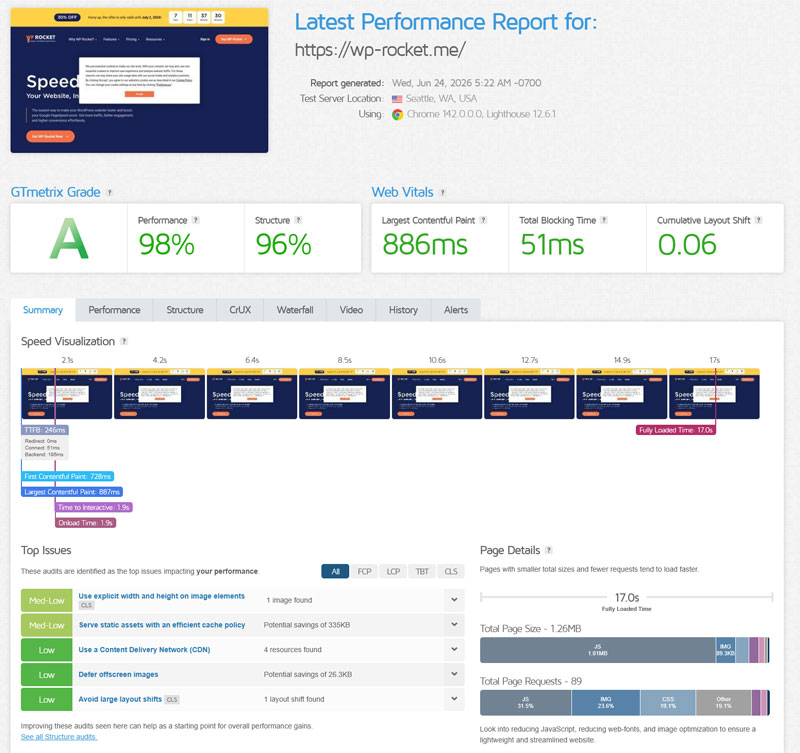Click the 8.5s filmstrip frame
This screenshot has width=800, height=753.
(344, 393)
